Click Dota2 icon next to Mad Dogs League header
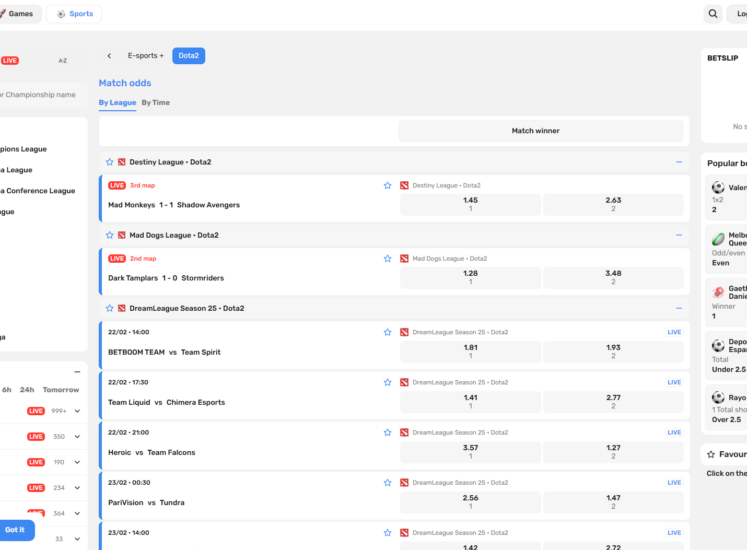The width and height of the screenshot is (747, 550). [122, 236]
